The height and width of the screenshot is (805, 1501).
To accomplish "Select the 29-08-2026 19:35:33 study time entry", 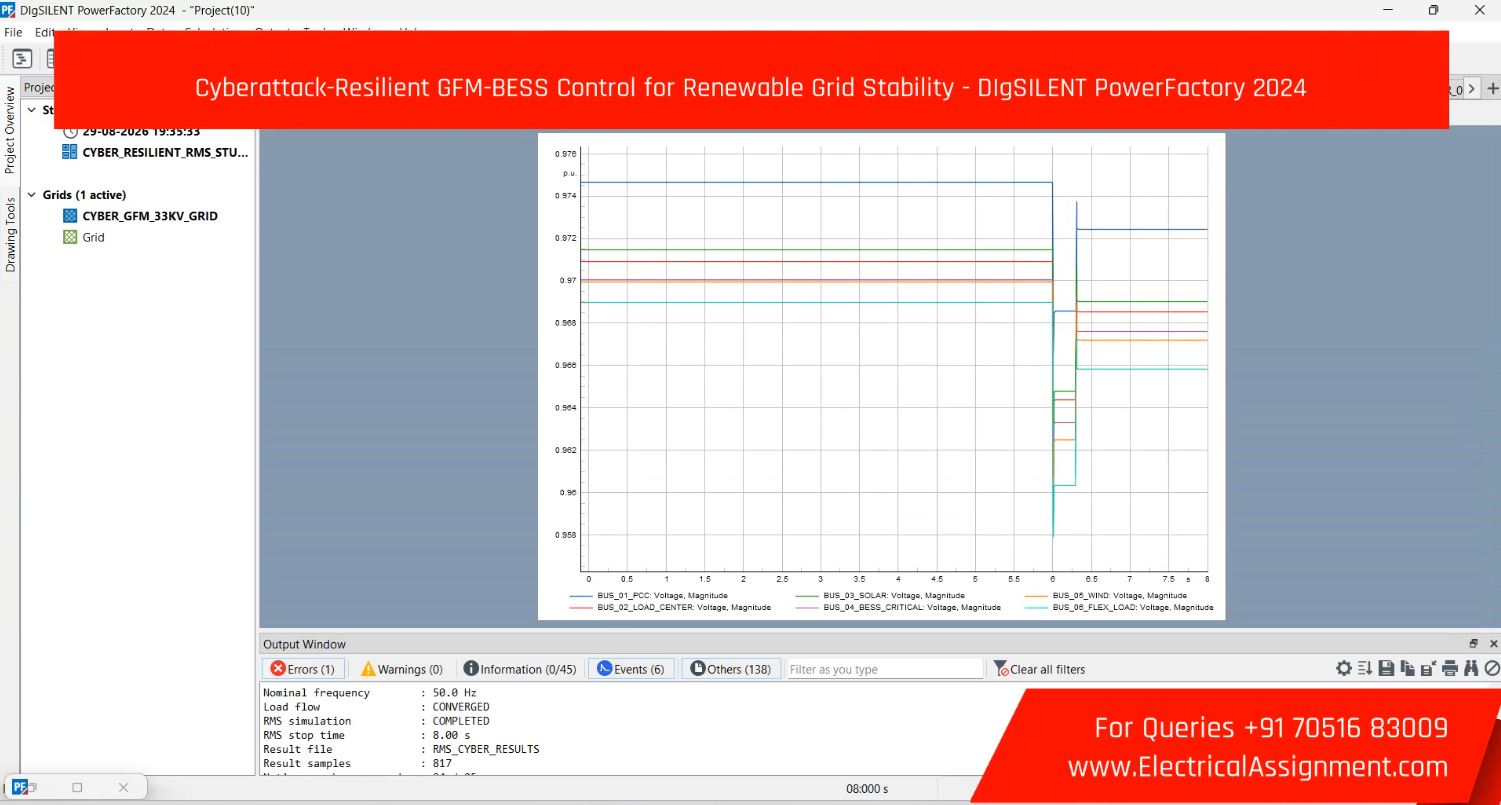I will pyautogui.click(x=141, y=131).
